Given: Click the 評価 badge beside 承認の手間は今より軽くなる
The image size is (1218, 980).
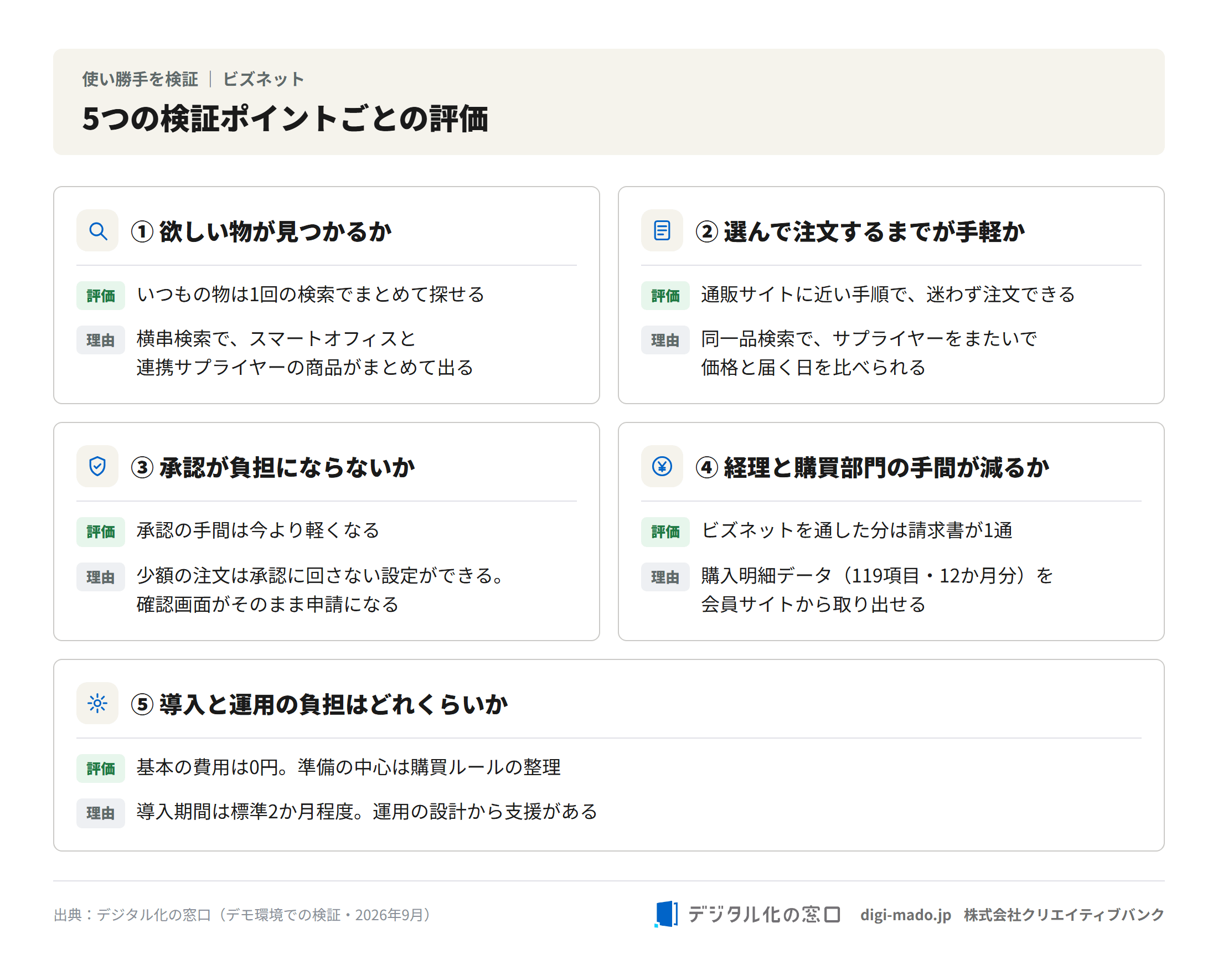Looking at the screenshot, I should (101, 532).
